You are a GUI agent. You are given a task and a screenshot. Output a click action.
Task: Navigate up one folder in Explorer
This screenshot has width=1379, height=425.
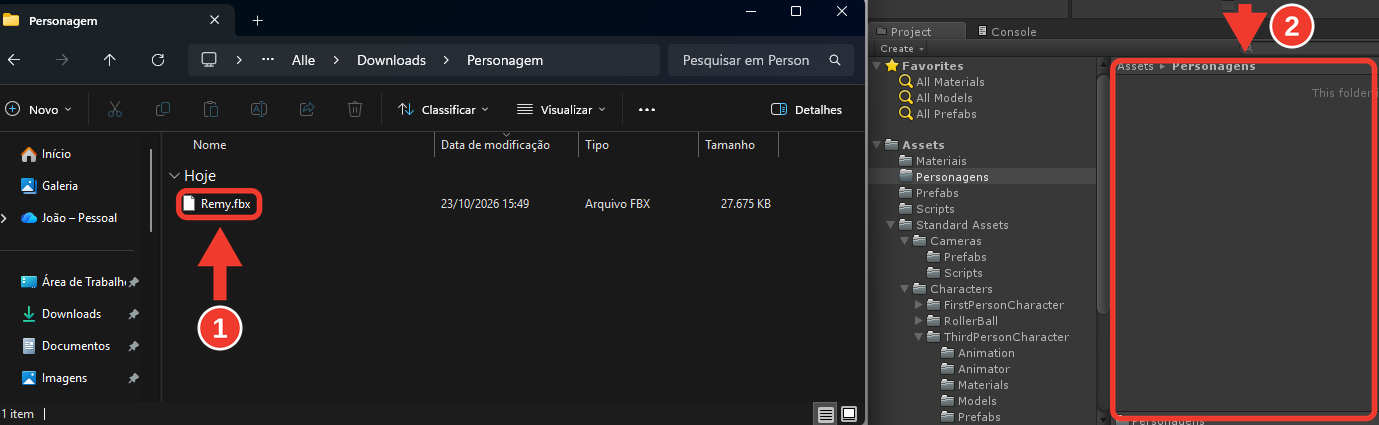pos(110,60)
